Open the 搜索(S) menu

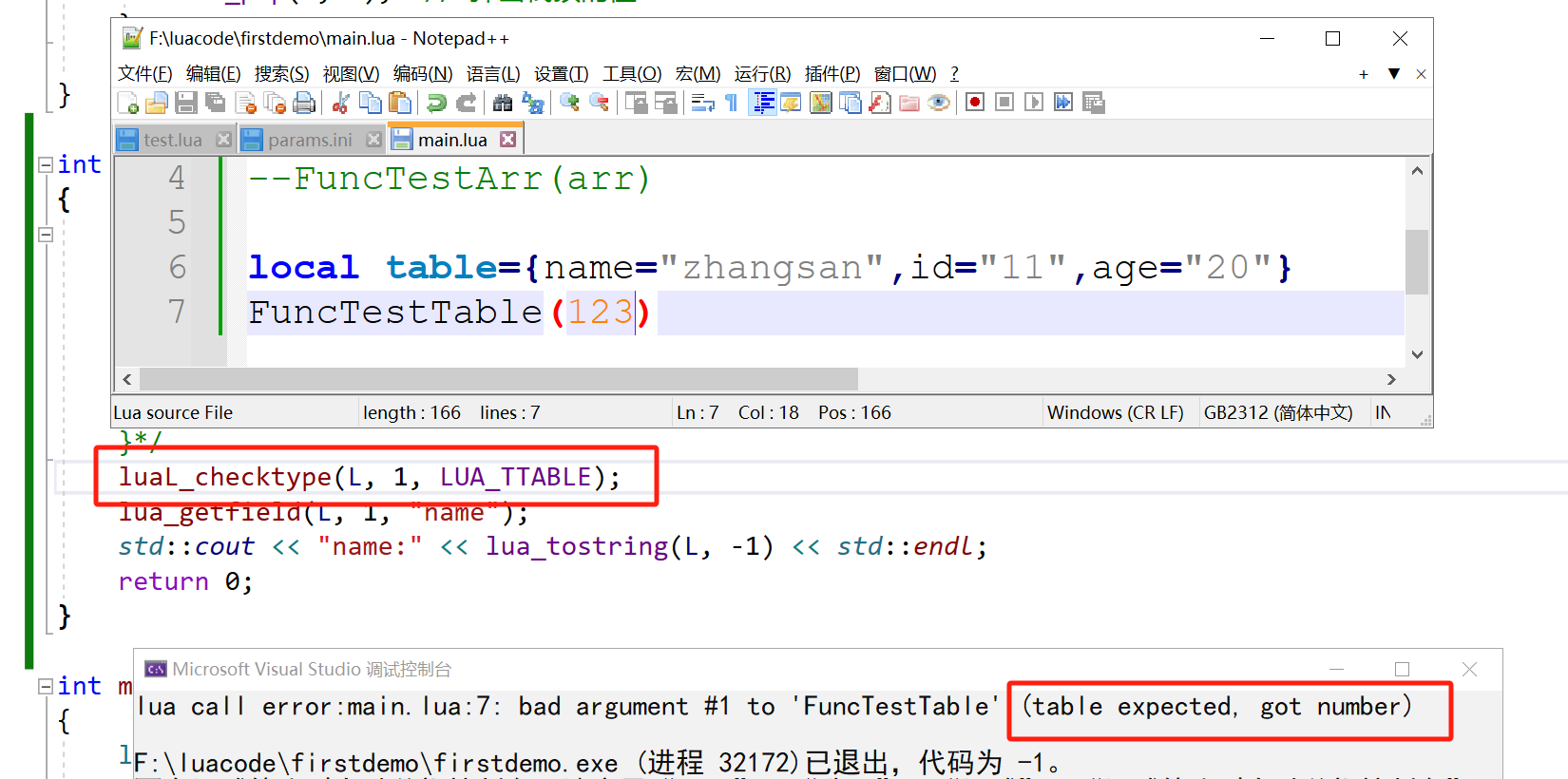[282, 74]
